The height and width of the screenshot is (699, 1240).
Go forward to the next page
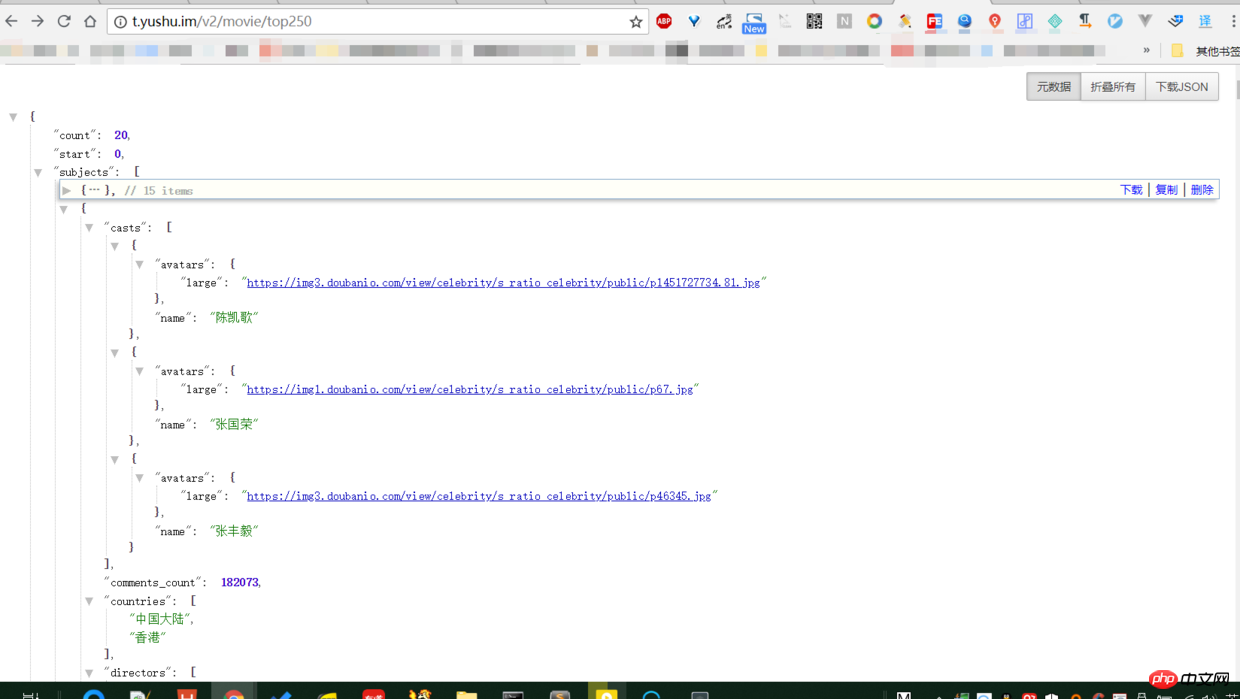point(37,21)
